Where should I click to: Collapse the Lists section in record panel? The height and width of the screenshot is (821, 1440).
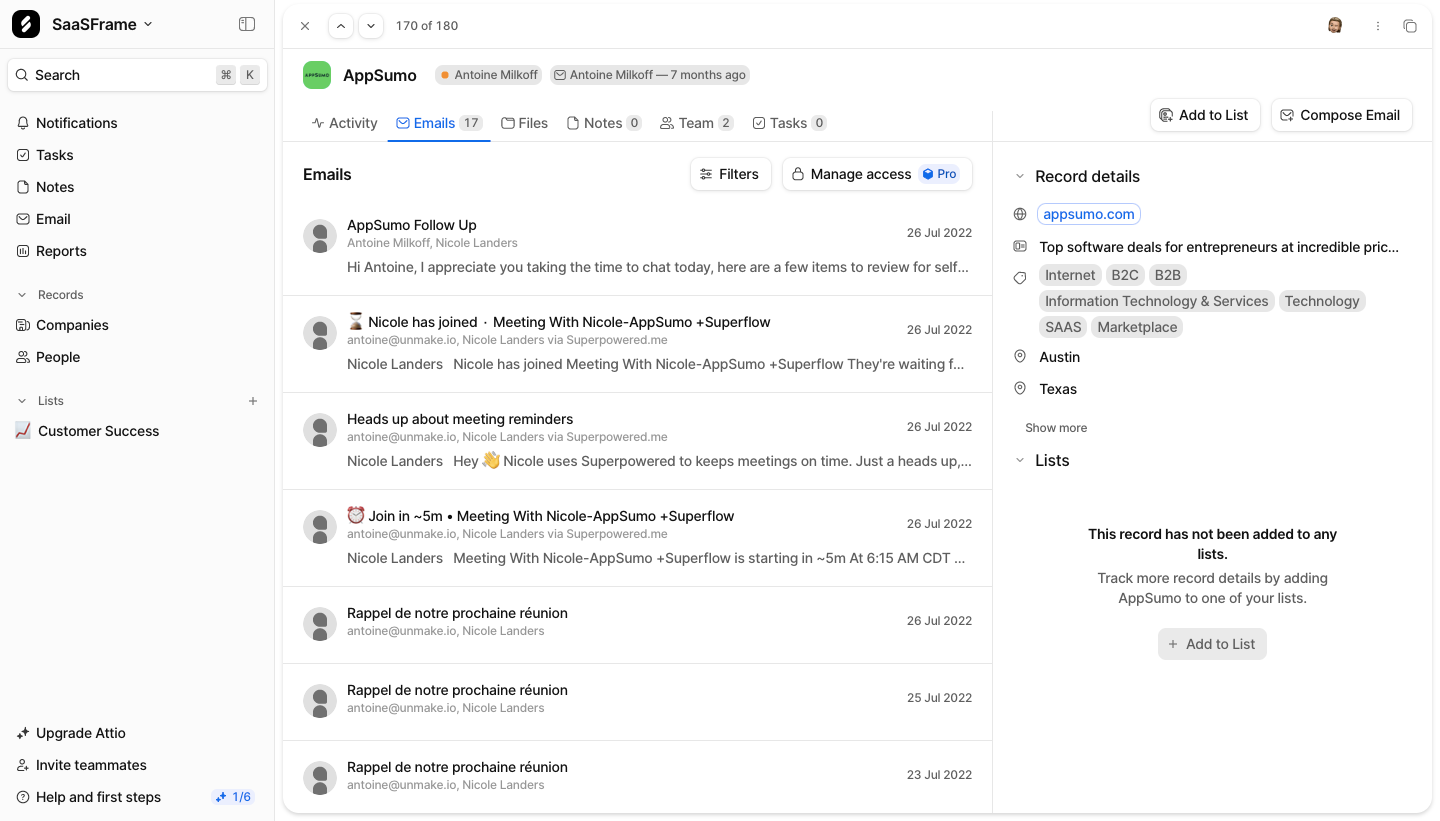pyautogui.click(x=1020, y=461)
